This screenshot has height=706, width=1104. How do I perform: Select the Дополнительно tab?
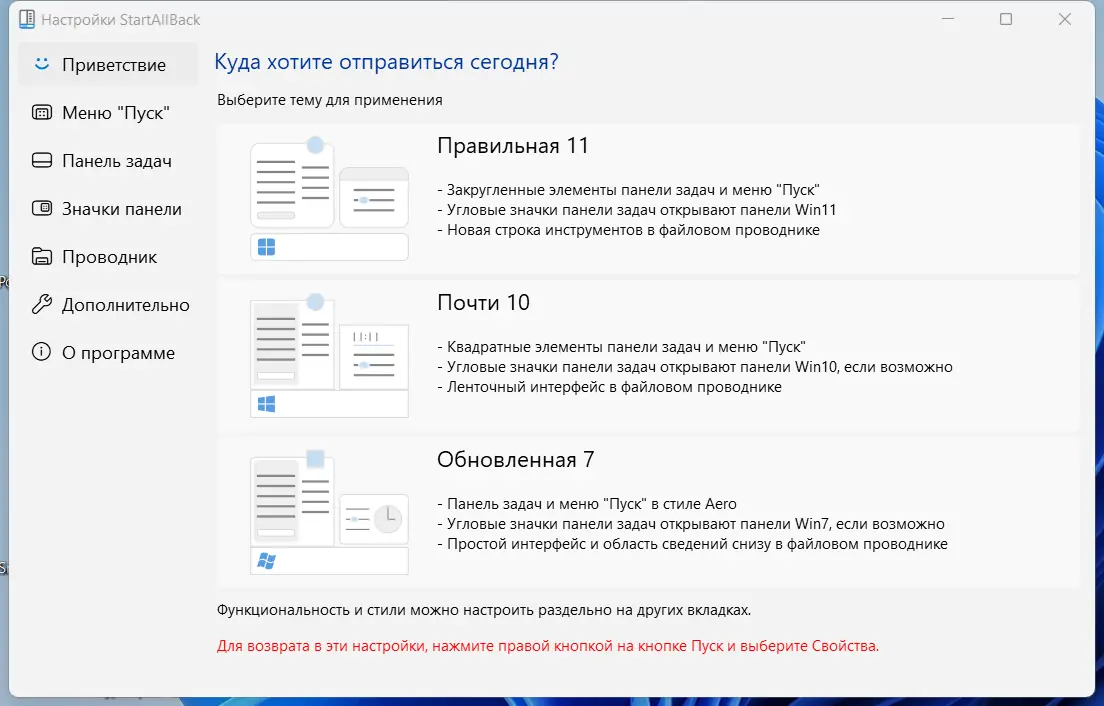pos(108,304)
